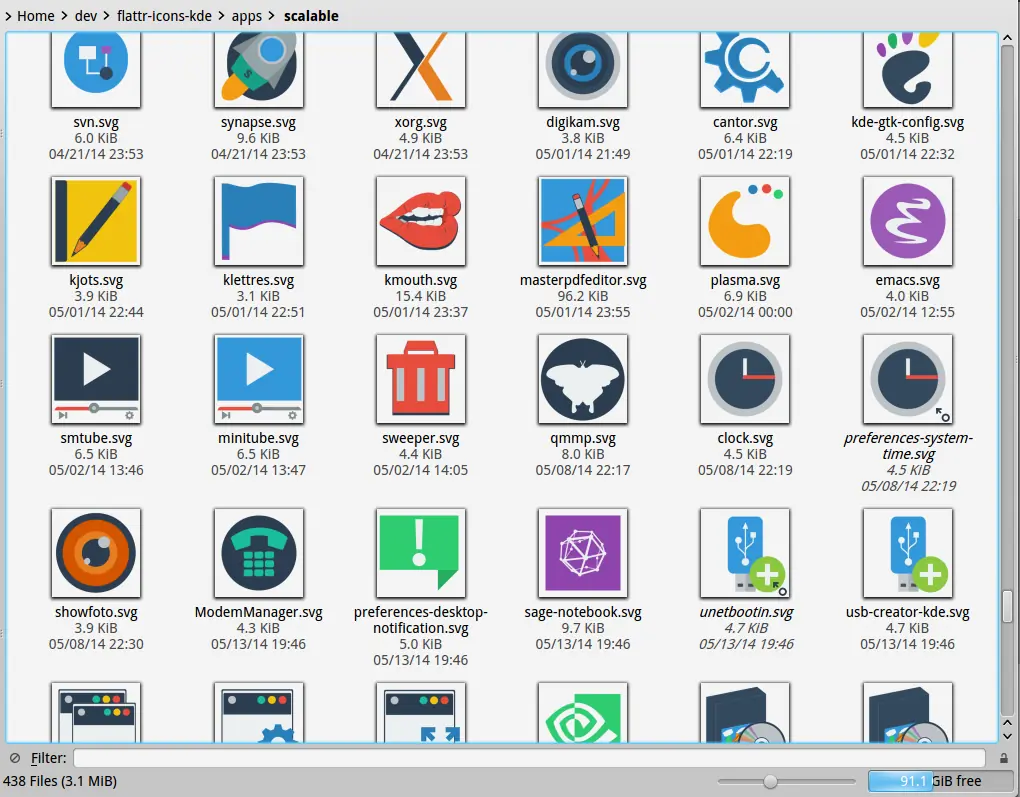Select the kjots.svg pencil notebook icon
Viewport: 1020px width, 797px height.
coord(96,221)
